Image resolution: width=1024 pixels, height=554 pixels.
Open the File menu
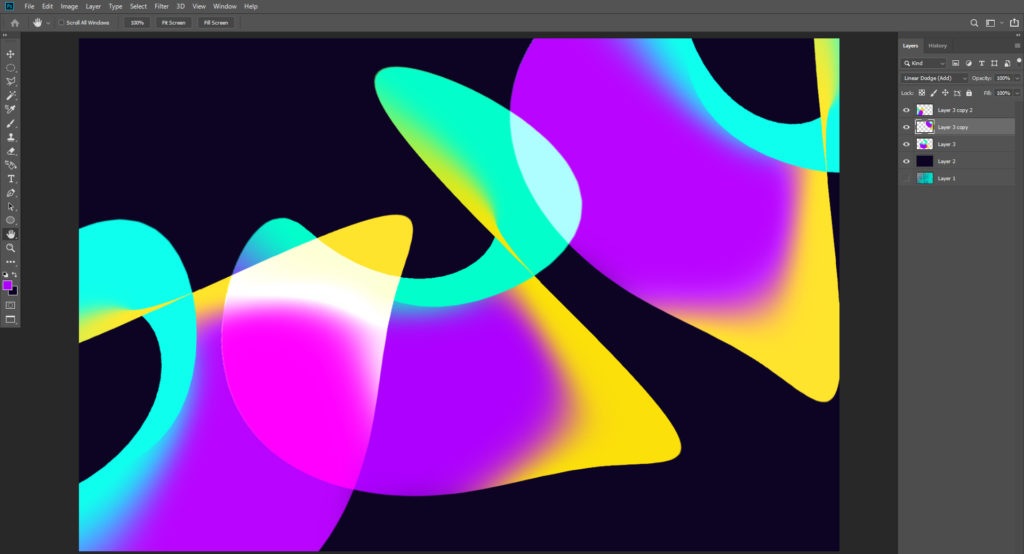[29, 7]
